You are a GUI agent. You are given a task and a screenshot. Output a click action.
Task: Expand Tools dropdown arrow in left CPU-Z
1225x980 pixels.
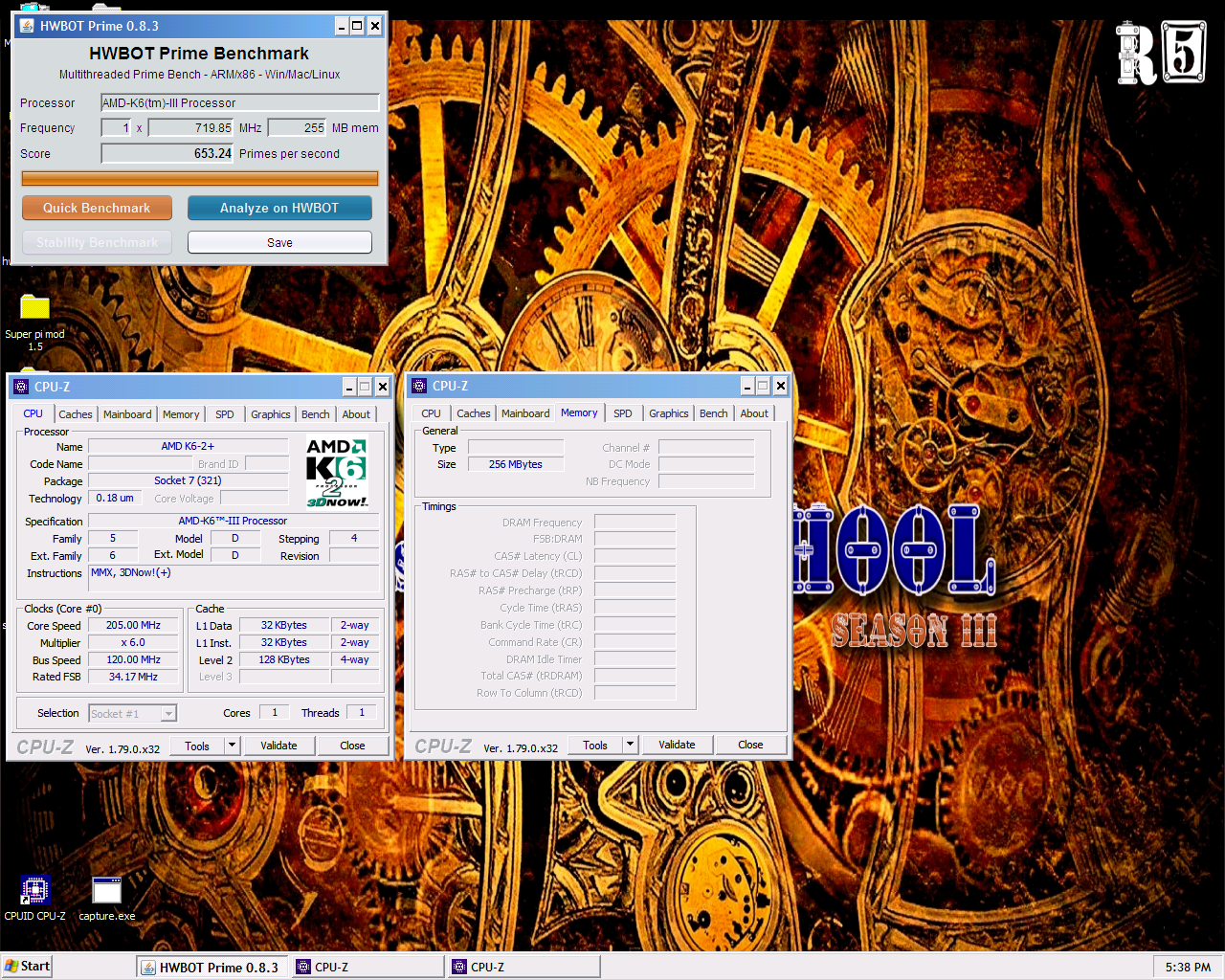click(232, 746)
